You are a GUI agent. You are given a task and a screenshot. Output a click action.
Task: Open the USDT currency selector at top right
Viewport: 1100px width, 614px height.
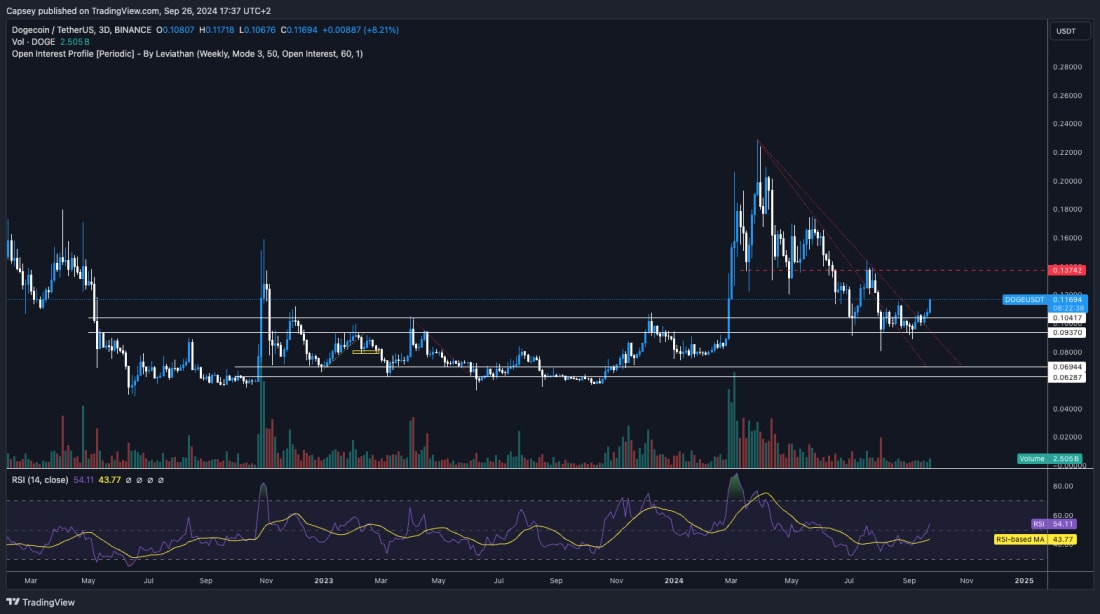point(1067,31)
